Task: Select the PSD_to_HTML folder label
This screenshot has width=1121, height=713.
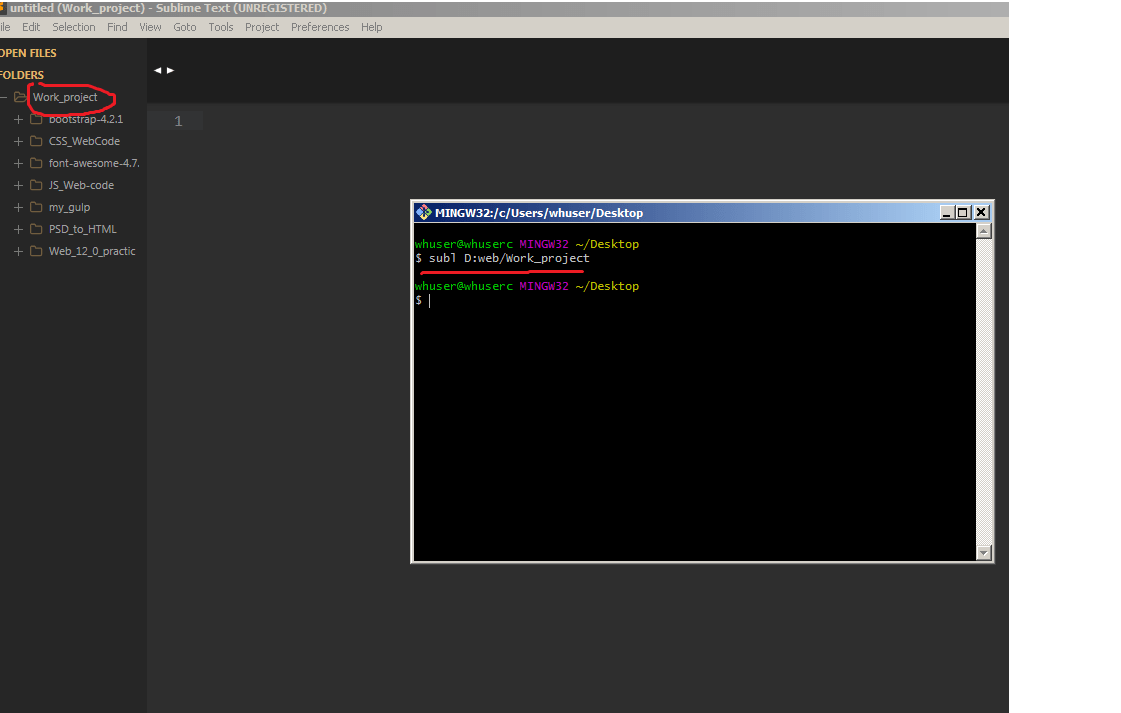Action: click(x=83, y=230)
